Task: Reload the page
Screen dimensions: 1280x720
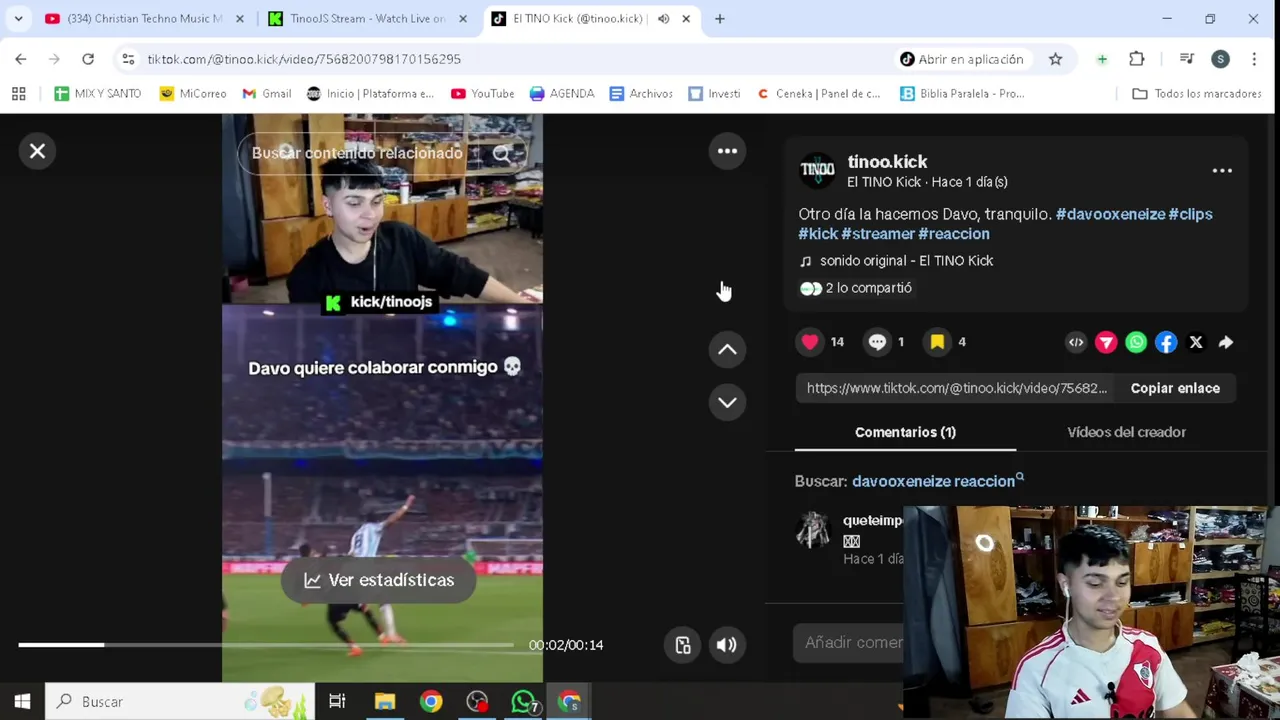Action: pyautogui.click(x=88, y=59)
